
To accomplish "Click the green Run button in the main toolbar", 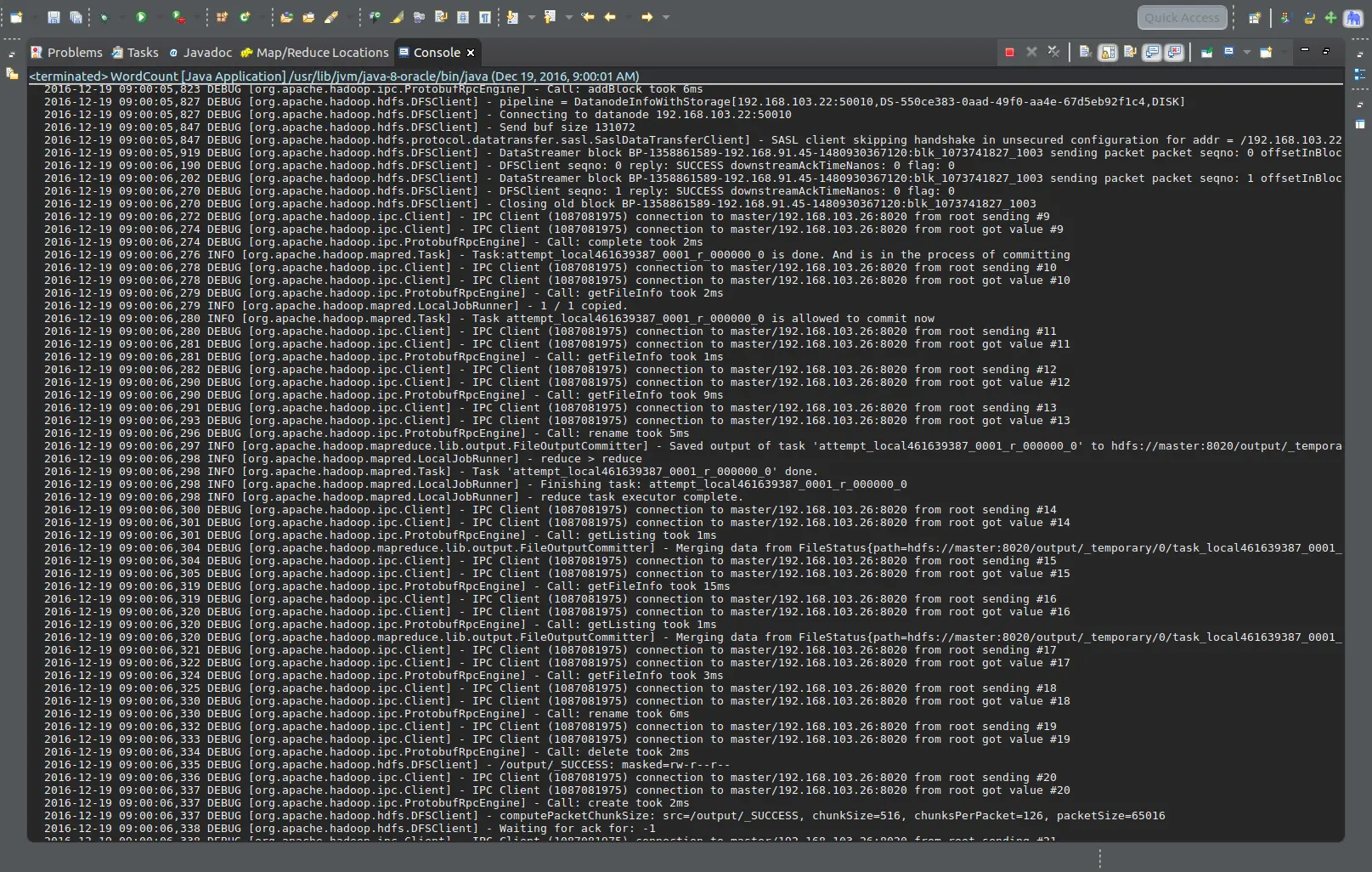I will (x=141, y=17).
